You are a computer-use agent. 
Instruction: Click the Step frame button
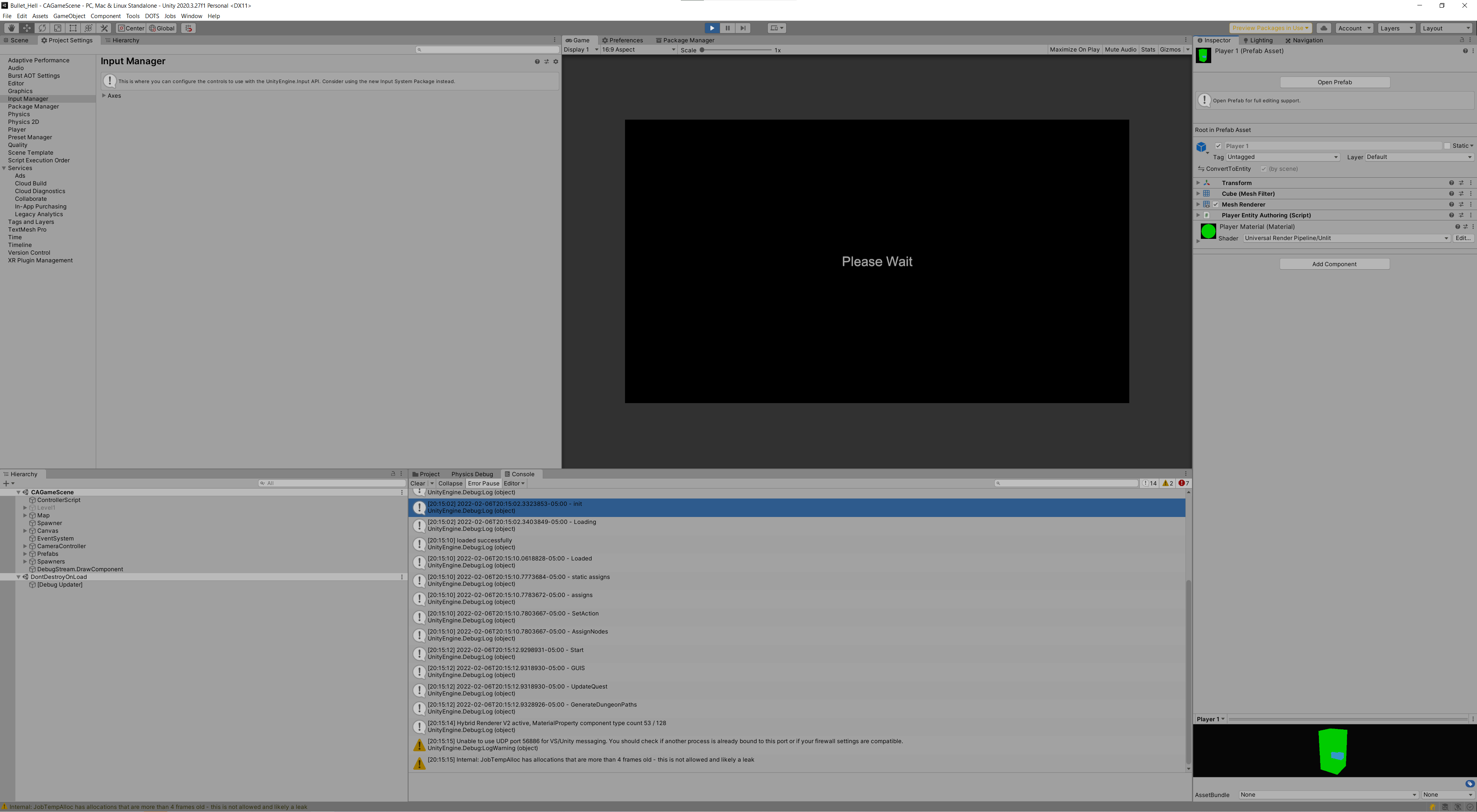tap(742, 28)
